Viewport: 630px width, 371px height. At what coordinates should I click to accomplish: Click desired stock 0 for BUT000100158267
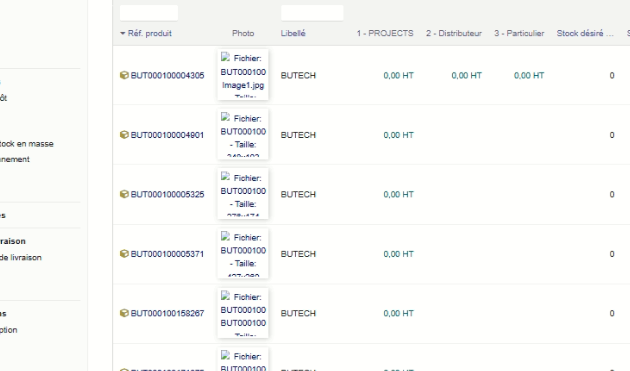click(612, 313)
